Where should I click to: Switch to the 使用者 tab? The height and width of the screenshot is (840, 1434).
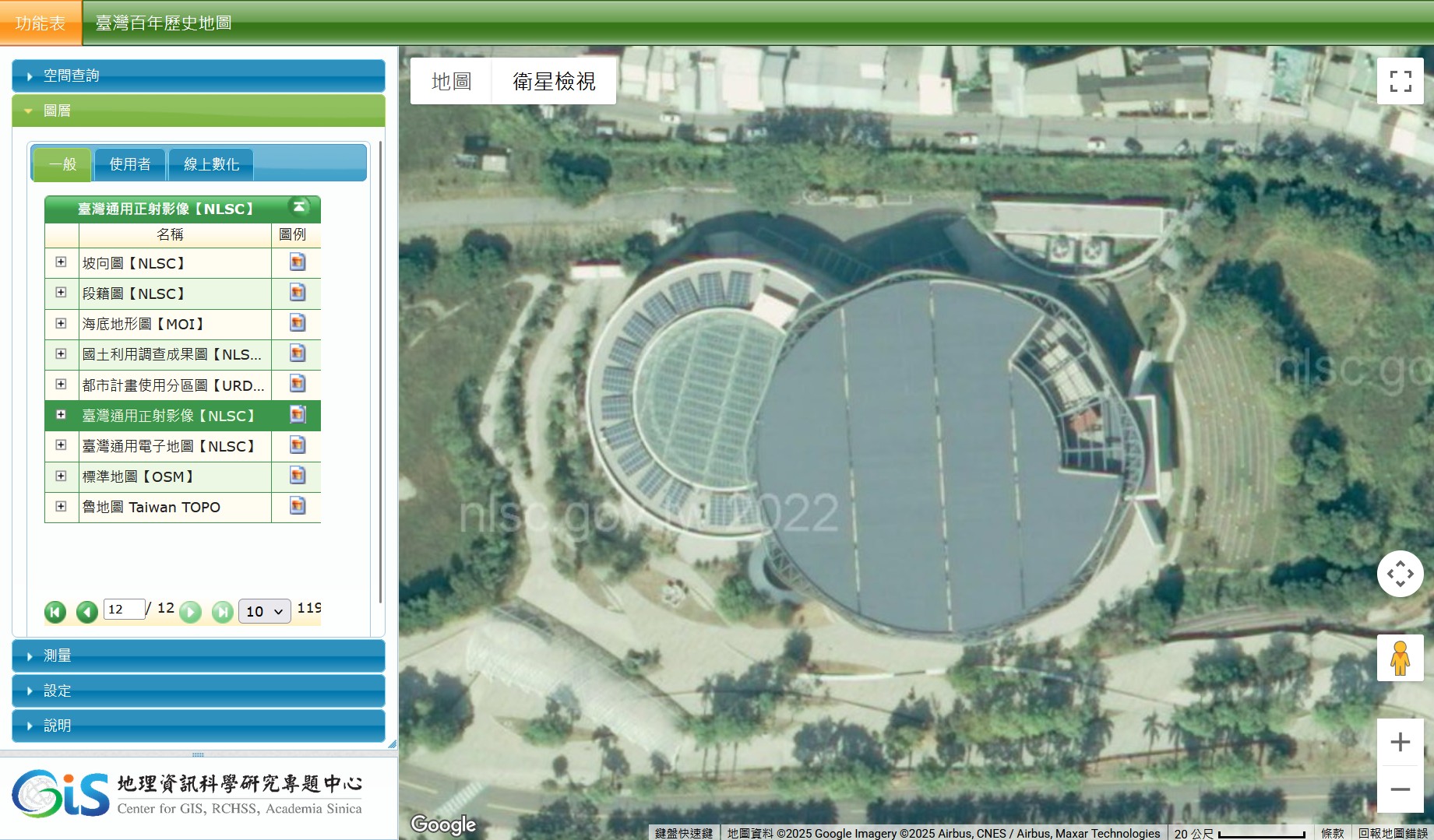[129, 164]
